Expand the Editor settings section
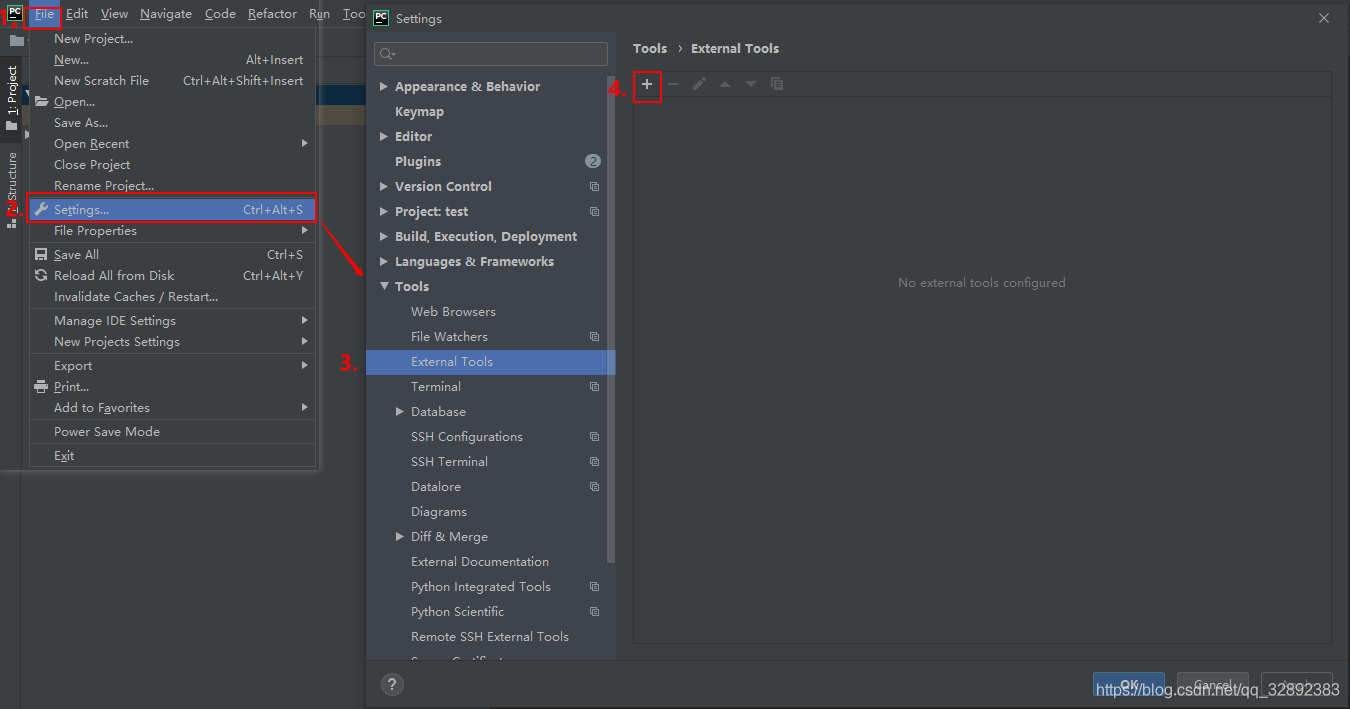This screenshot has height=709, width=1350. tap(383, 137)
